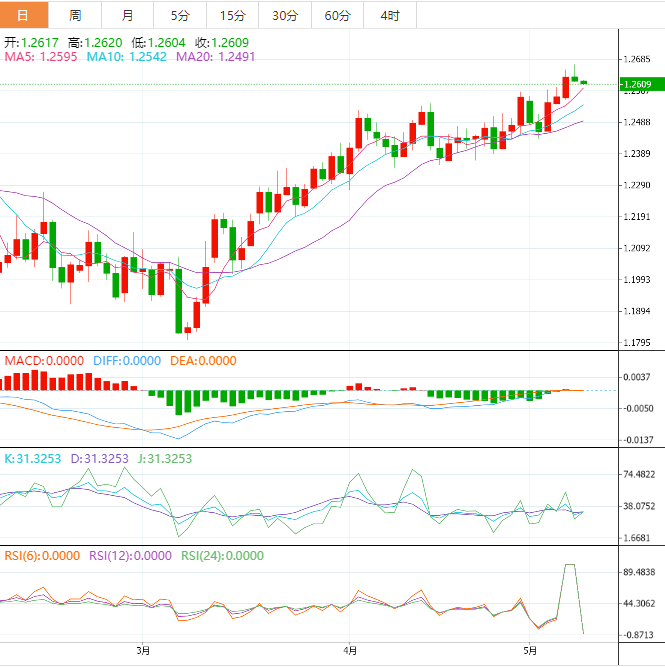Screen dimensions: 665x667
Task: Click the DEA value label
Action: click(x=203, y=360)
